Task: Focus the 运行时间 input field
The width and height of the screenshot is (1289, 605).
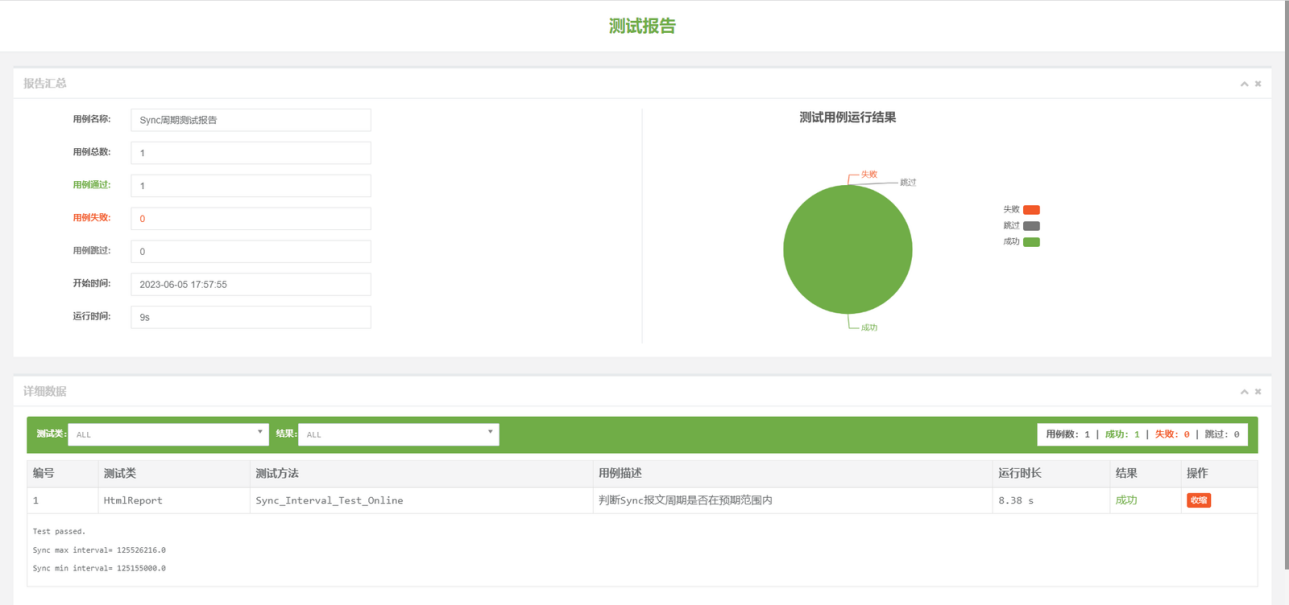Action: point(251,317)
